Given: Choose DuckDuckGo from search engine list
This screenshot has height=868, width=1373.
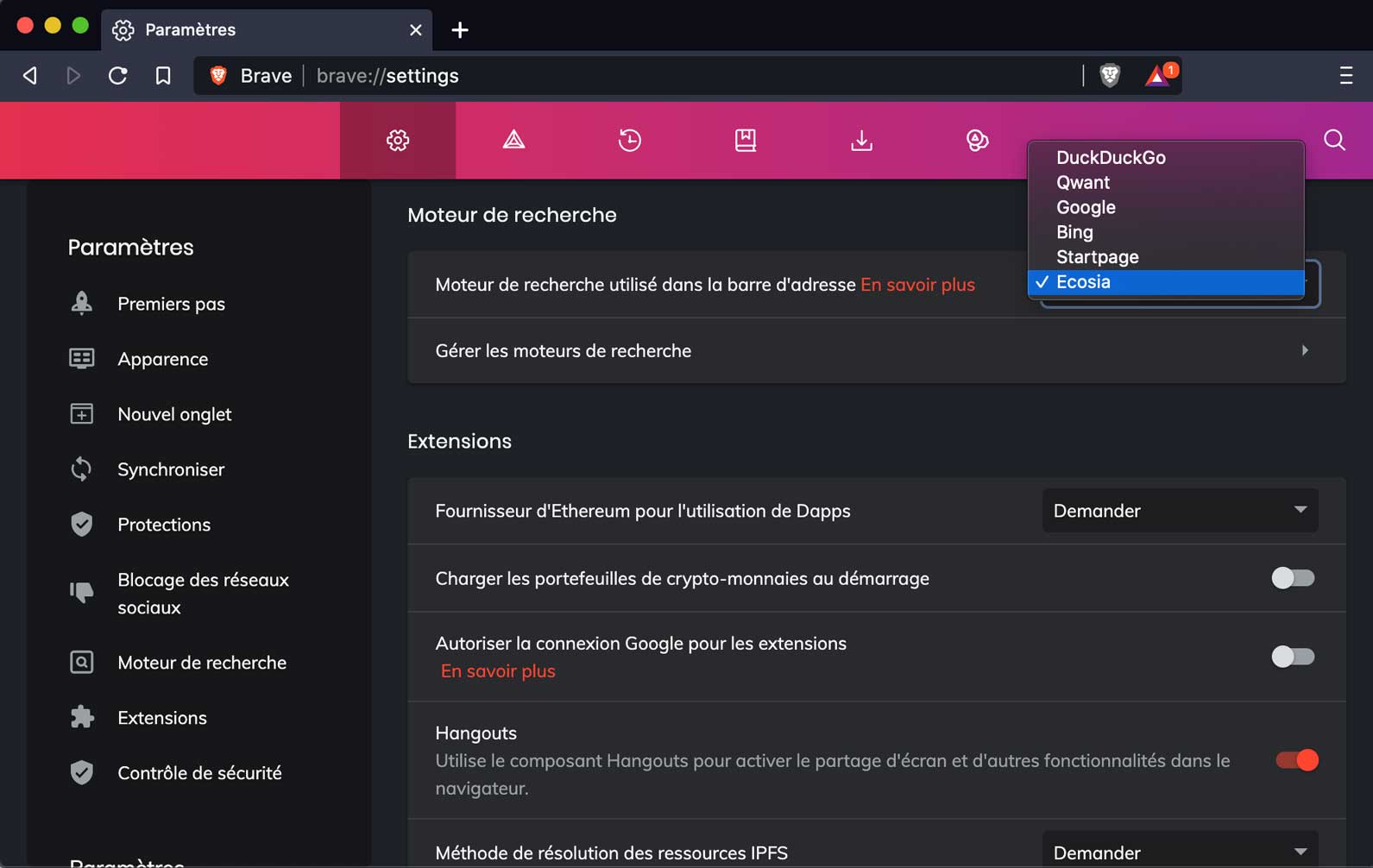Looking at the screenshot, I should click(x=1166, y=158).
